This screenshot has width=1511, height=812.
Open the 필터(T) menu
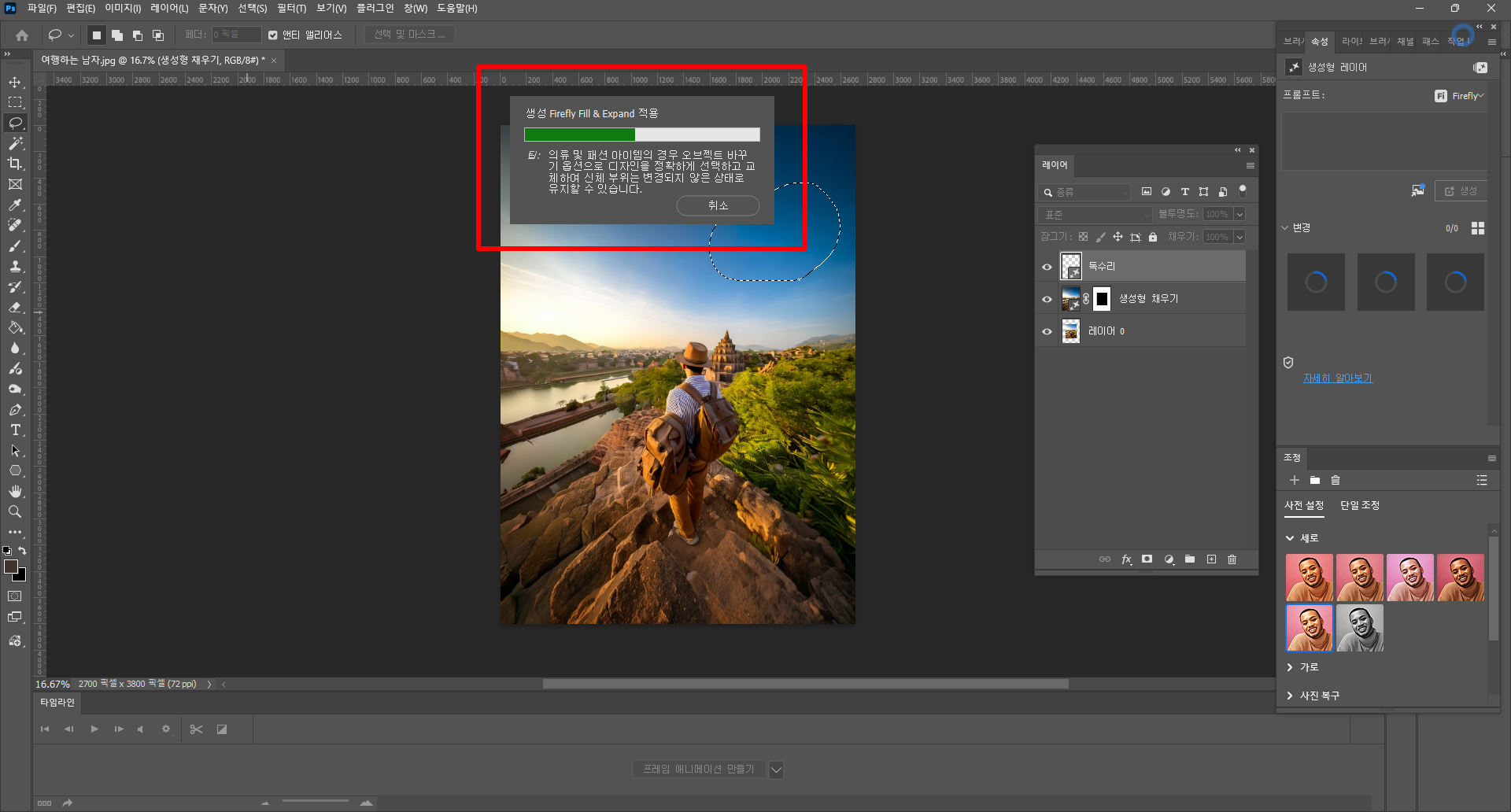291,9
